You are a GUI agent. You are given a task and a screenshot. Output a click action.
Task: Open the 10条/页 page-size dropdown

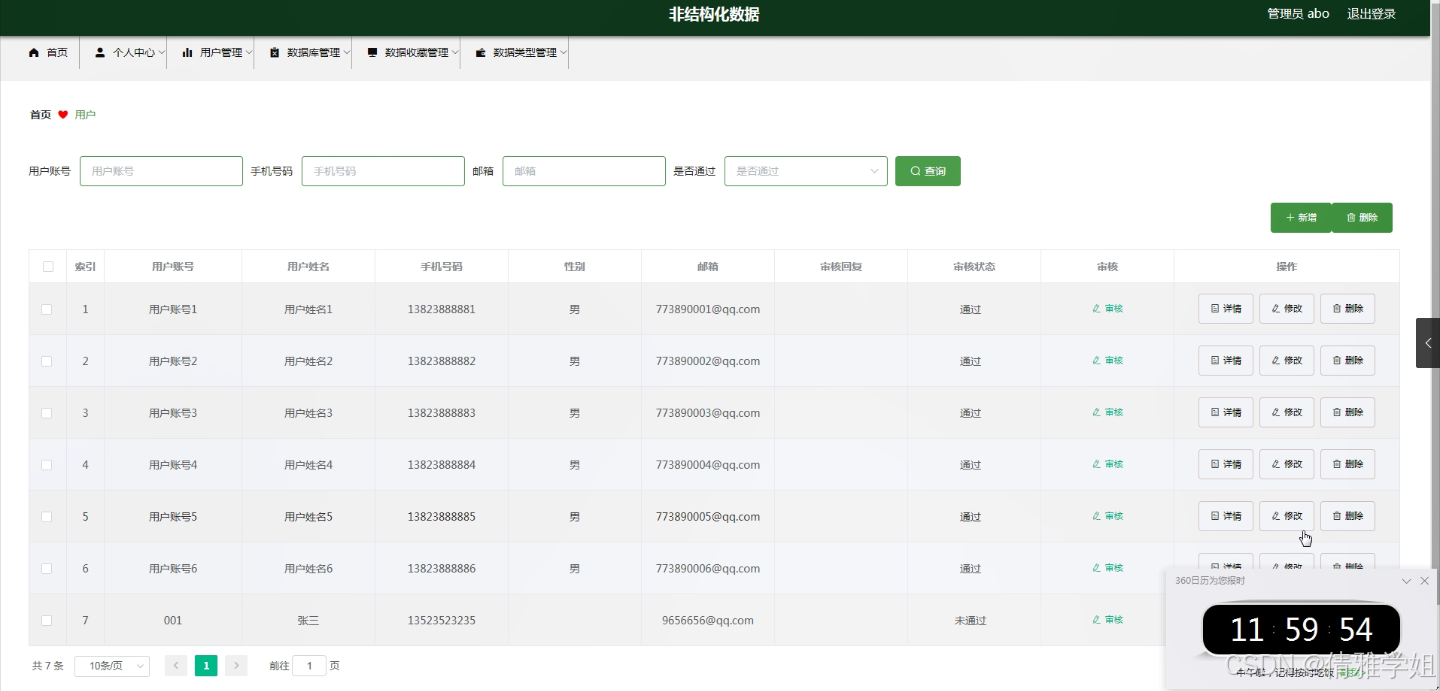pyautogui.click(x=111, y=665)
